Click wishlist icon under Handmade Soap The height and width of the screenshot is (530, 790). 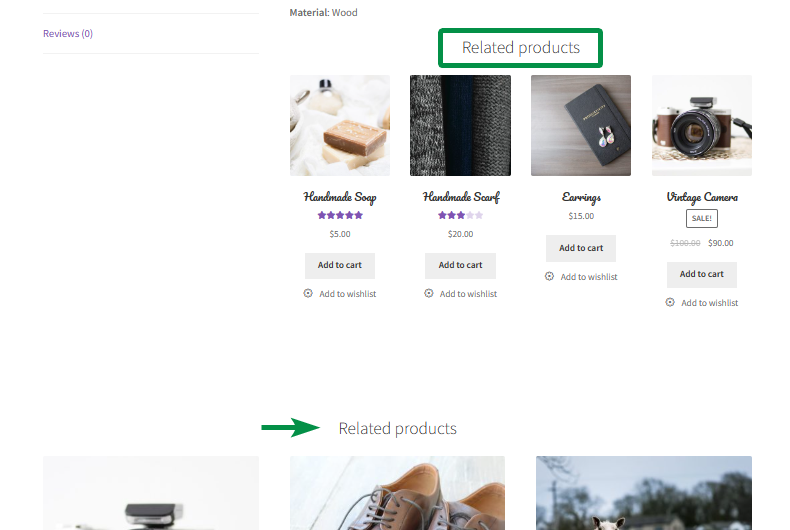(308, 294)
